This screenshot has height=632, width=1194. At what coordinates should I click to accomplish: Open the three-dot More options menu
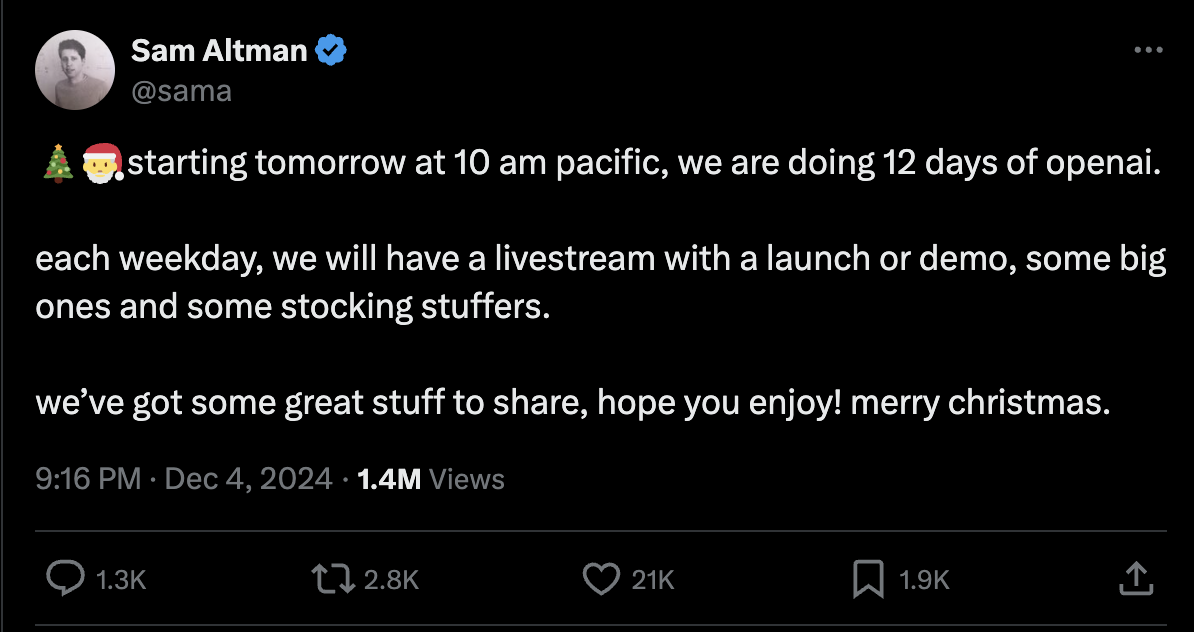[1148, 51]
